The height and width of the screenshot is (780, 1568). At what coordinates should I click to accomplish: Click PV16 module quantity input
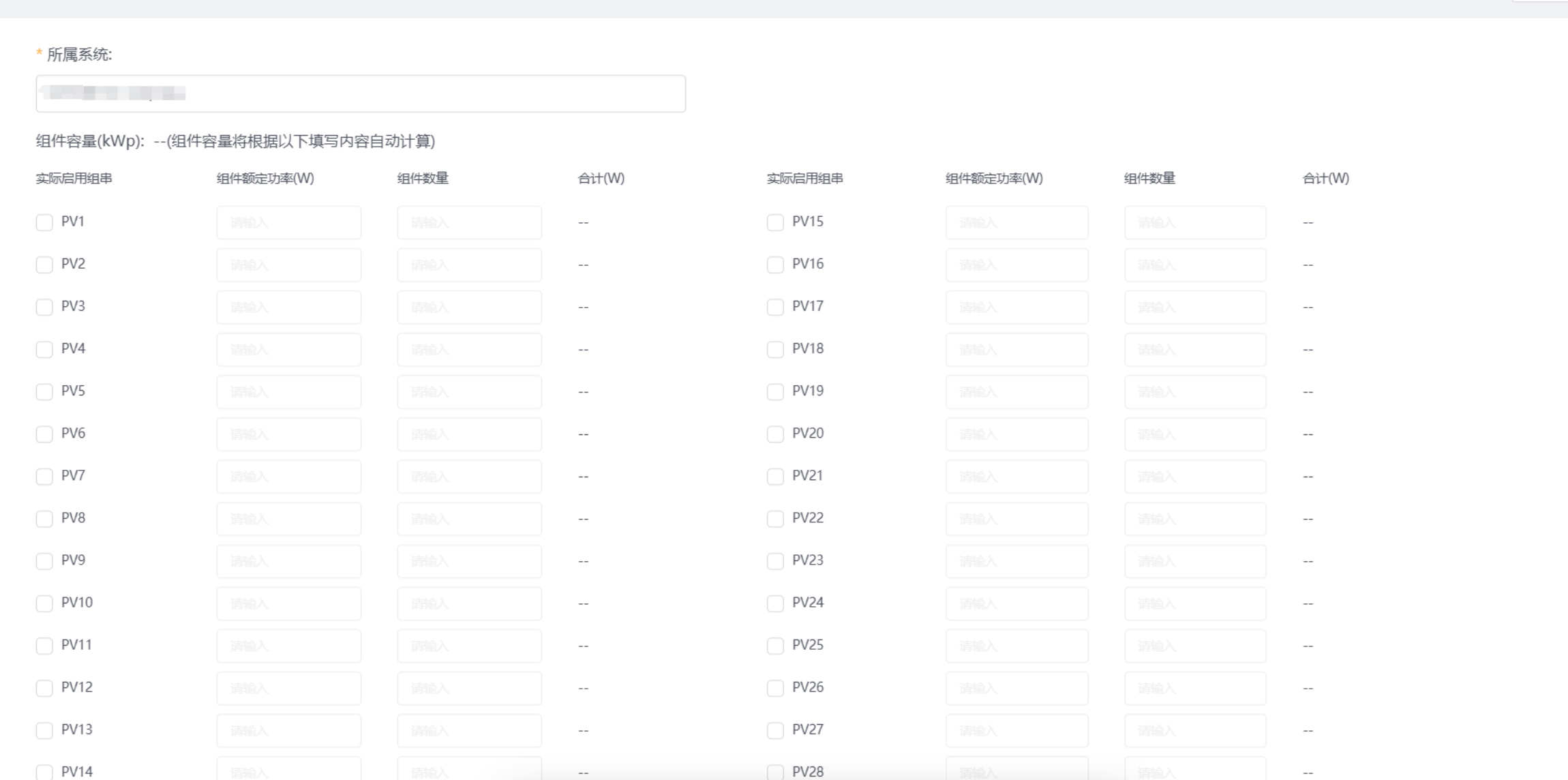click(1195, 265)
